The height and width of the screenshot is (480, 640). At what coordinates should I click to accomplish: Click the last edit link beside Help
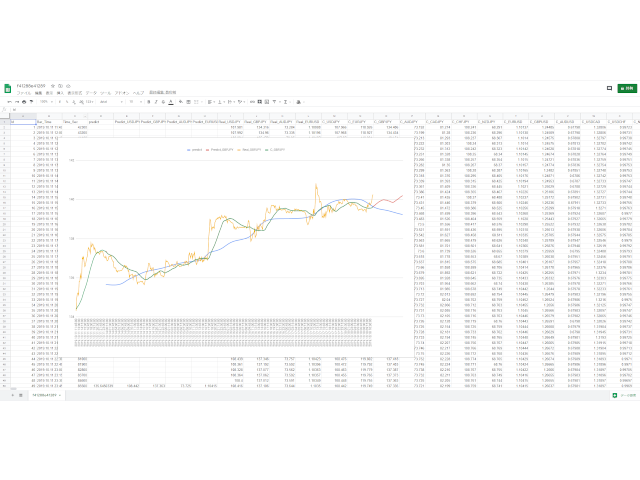click(x=162, y=92)
